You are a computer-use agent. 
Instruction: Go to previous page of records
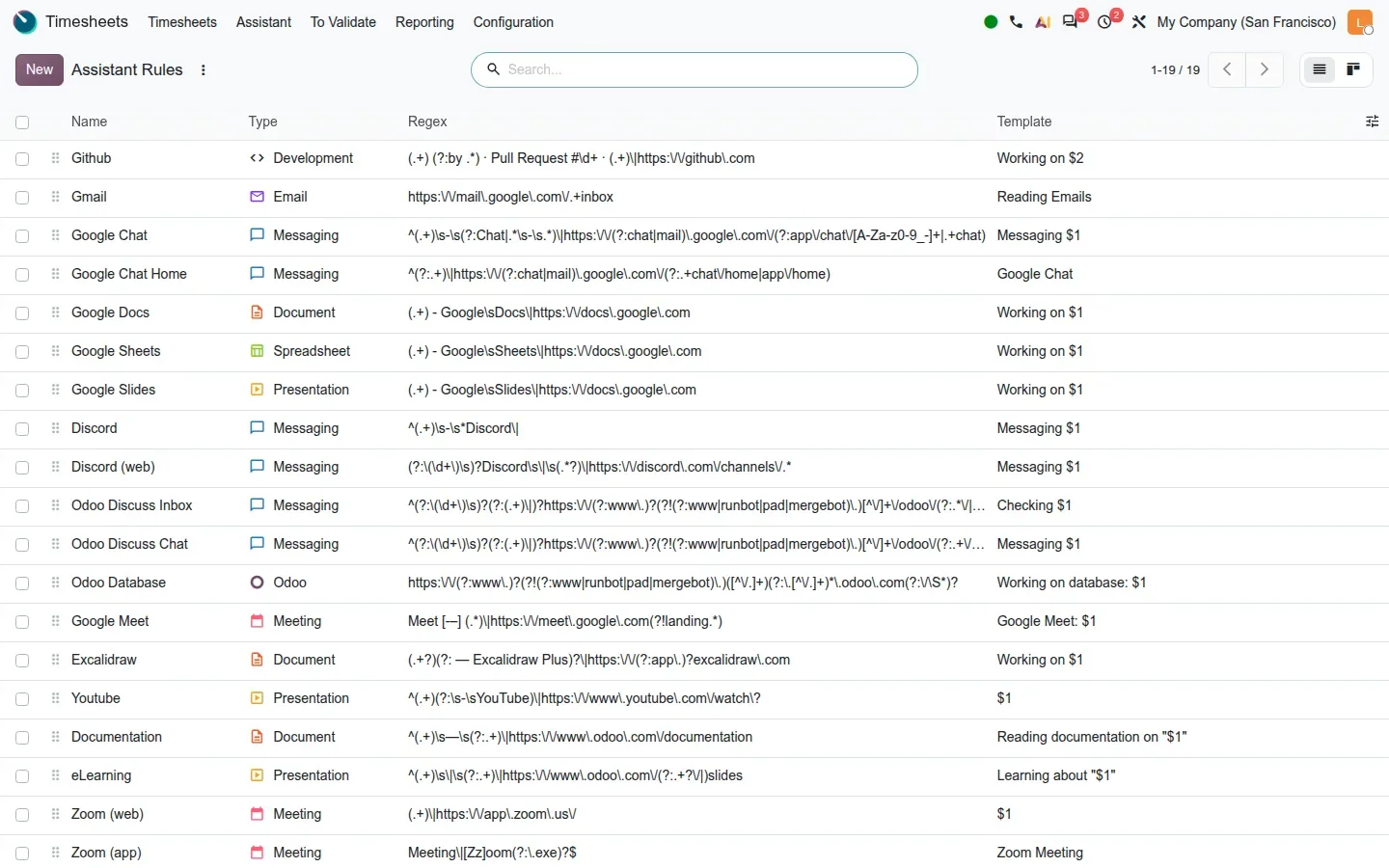[1227, 69]
